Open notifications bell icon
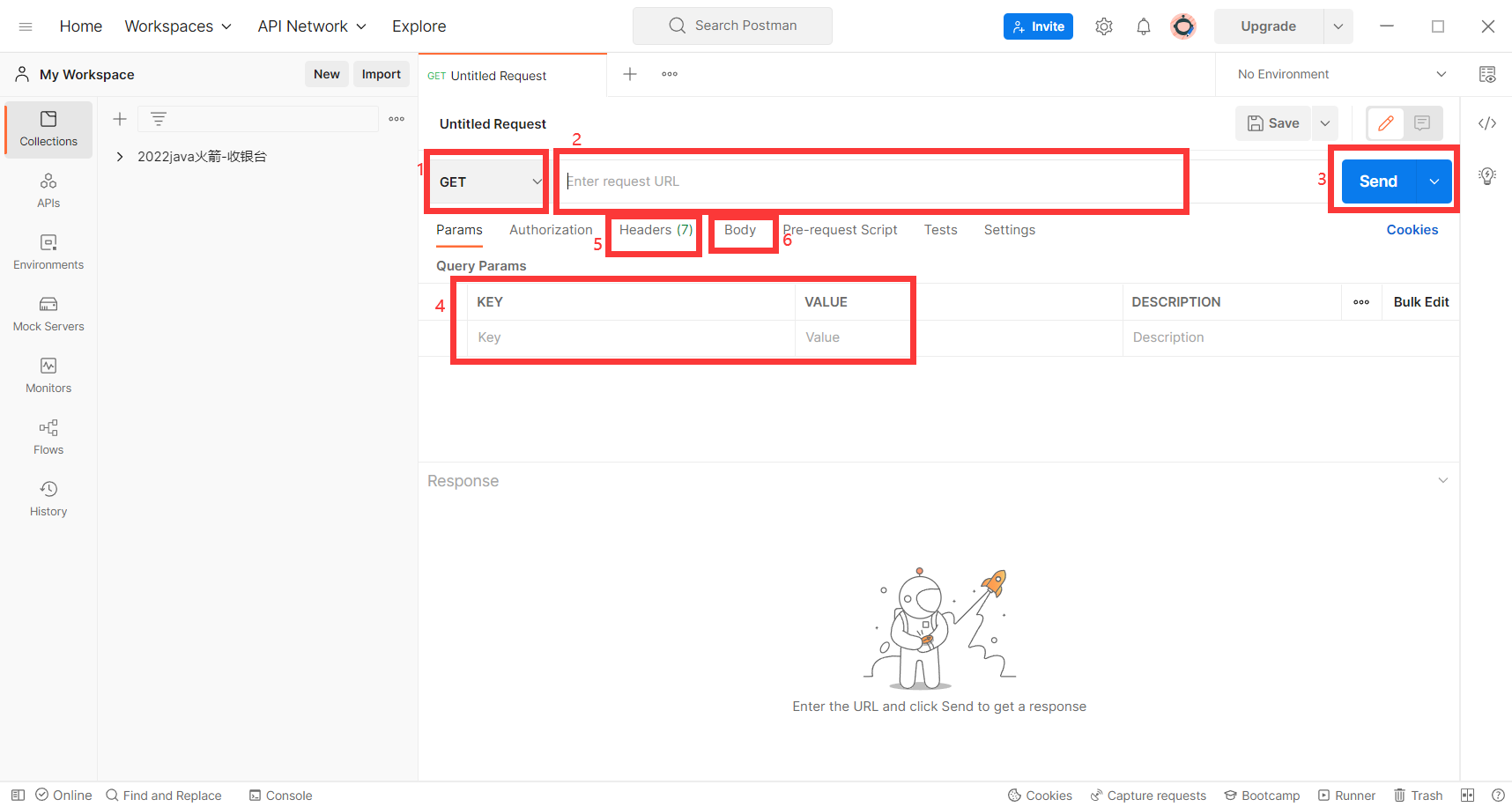 point(1144,26)
